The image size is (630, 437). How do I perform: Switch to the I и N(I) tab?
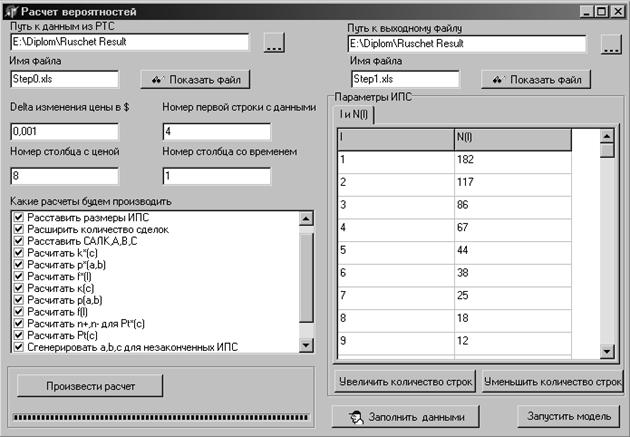tap(354, 114)
